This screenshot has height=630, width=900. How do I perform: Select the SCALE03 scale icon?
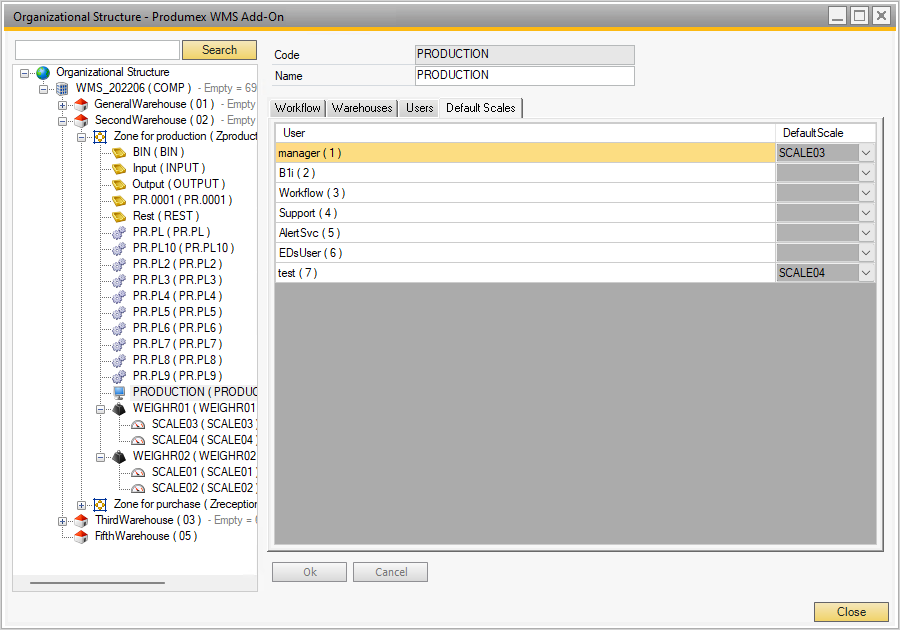pyautogui.click(x=137, y=423)
